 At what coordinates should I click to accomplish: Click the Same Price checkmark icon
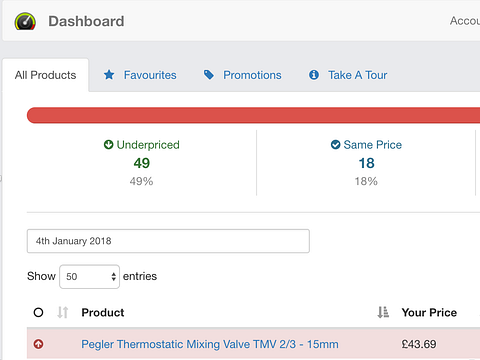335,145
